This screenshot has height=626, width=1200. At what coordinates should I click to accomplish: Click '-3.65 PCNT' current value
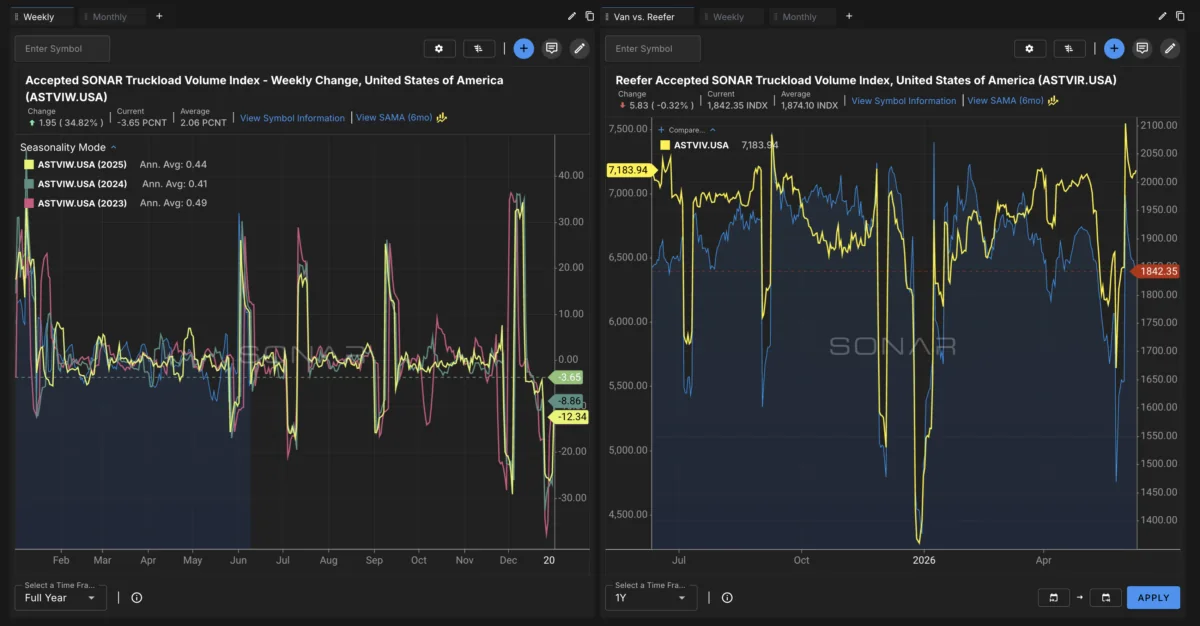click(144, 122)
